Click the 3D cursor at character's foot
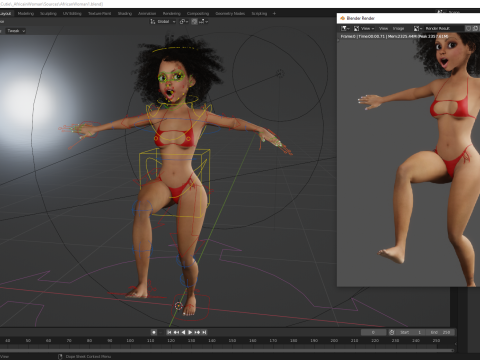The height and width of the screenshot is (360, 480). tap(179, 306)
